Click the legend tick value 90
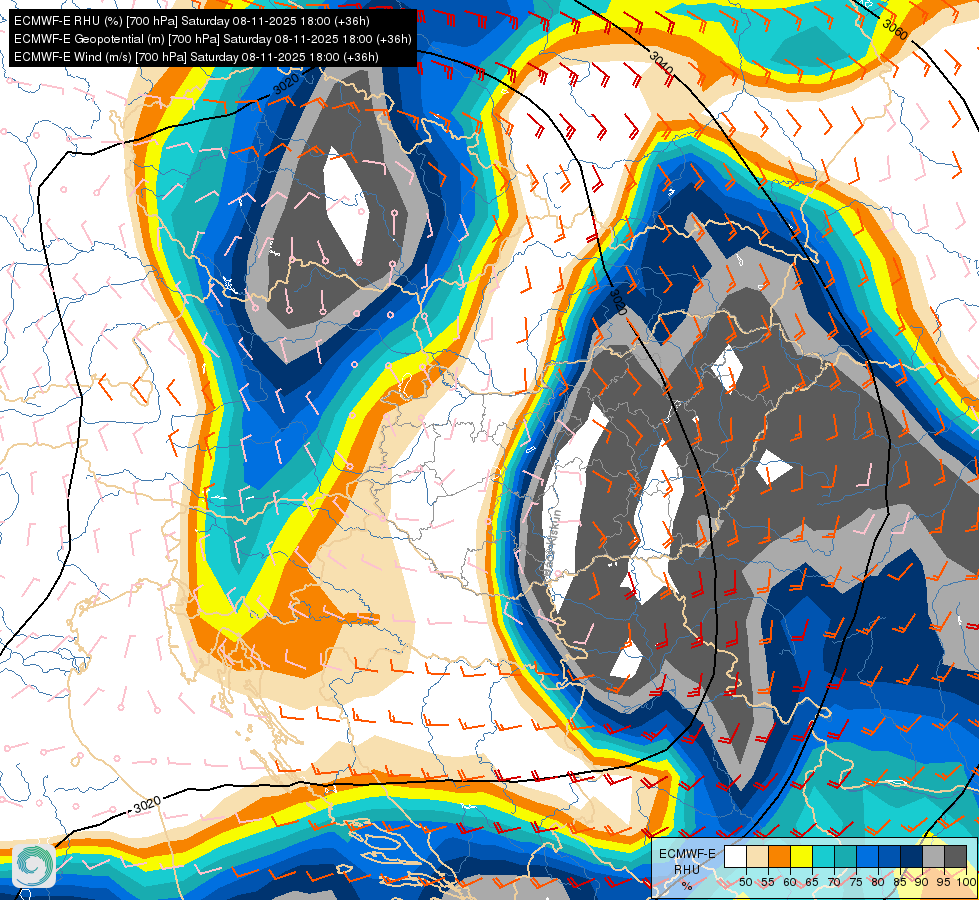 click(922, 882)
